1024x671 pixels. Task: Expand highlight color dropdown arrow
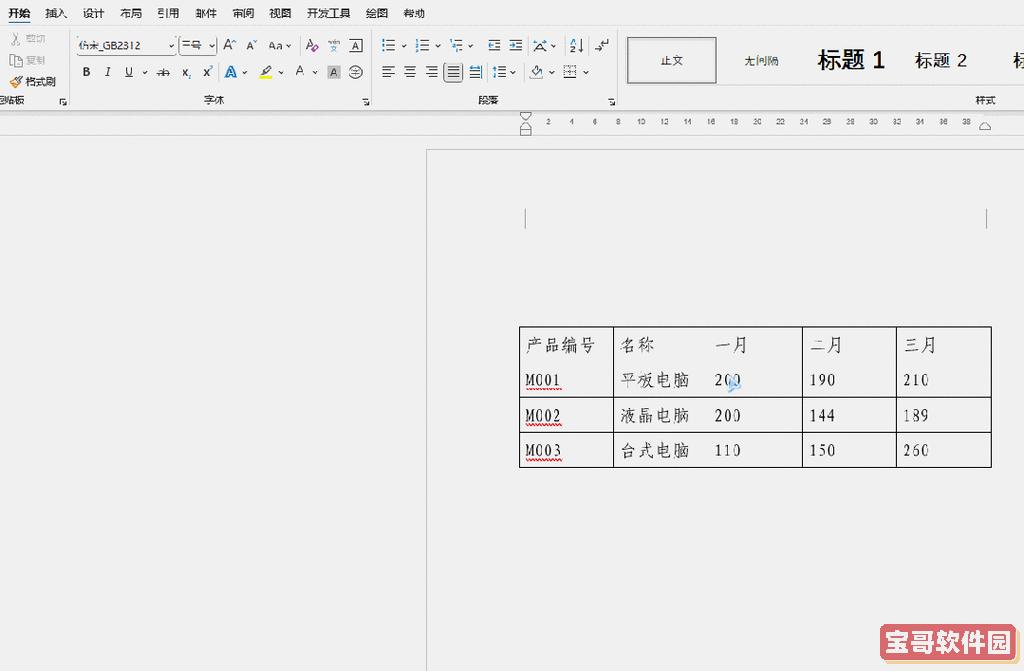[281, 73]
